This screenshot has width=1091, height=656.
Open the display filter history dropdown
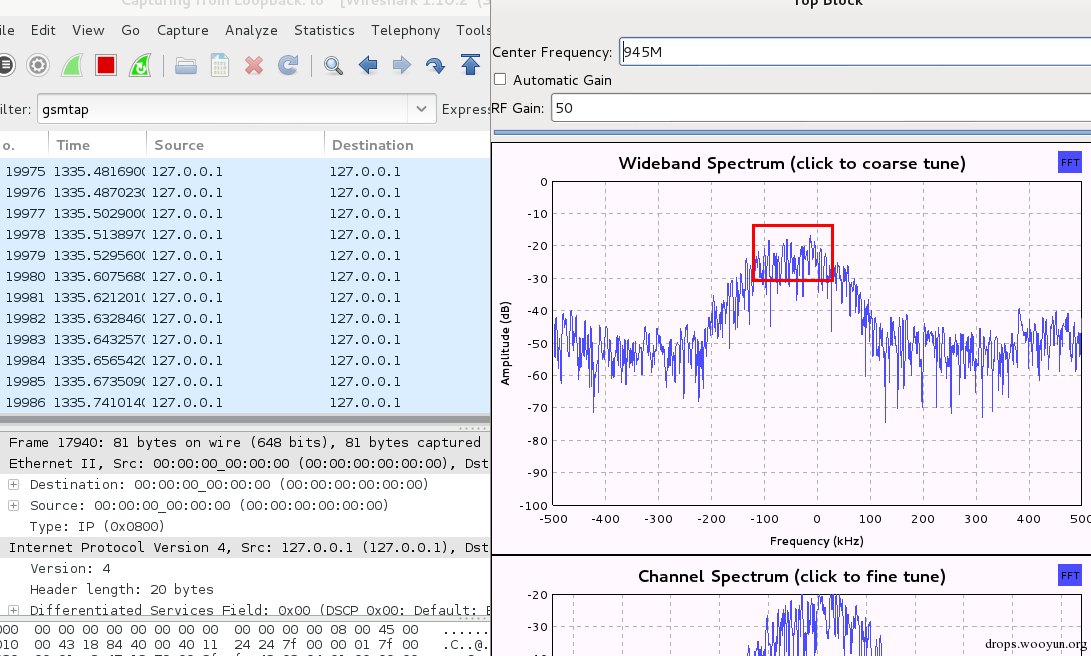[x=421, y=109]
